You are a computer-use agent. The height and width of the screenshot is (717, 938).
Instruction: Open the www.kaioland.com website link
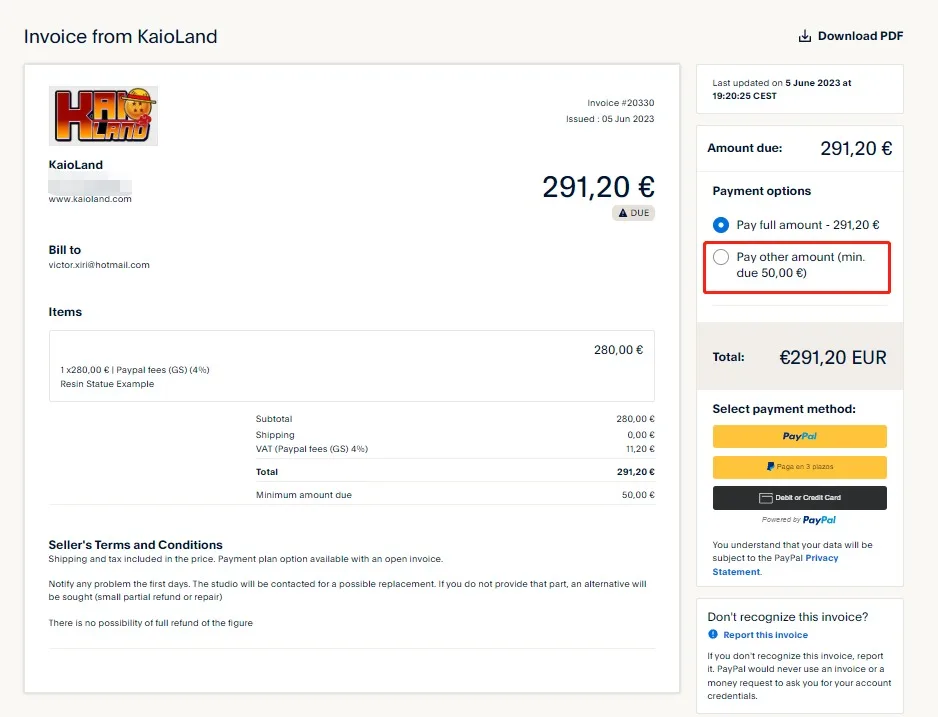(x=90, y=199)
